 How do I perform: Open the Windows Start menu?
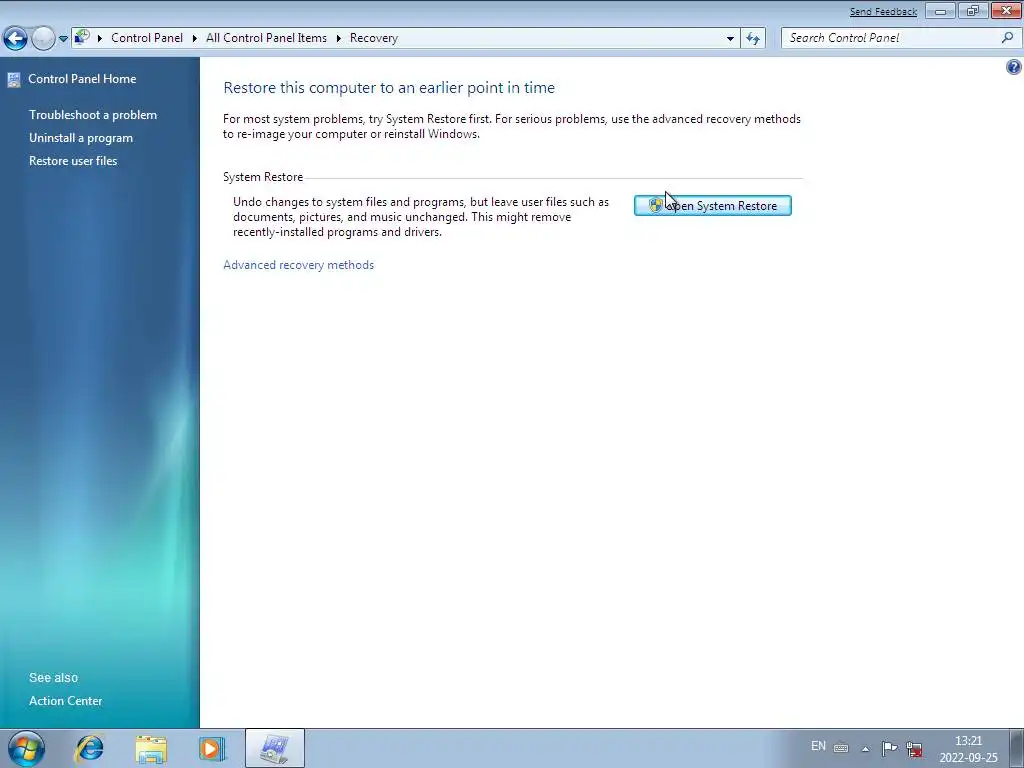point(26,748)
